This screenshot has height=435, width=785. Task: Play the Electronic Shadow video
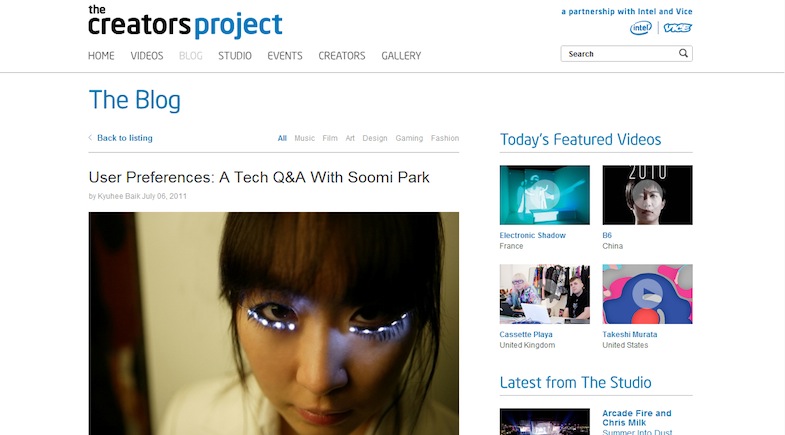pyautogui.click(x=544, y=195)
